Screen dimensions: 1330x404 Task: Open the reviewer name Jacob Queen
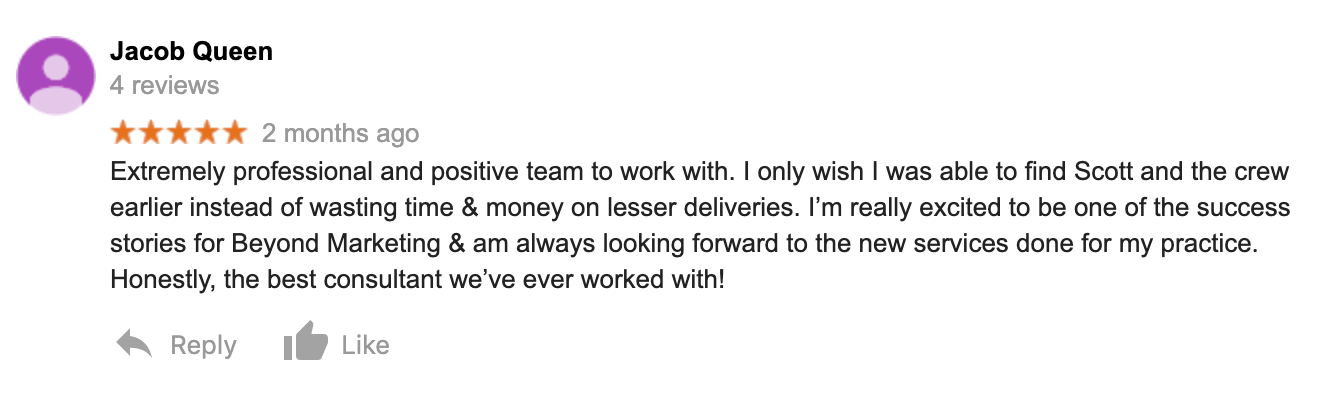coord(191,52)
